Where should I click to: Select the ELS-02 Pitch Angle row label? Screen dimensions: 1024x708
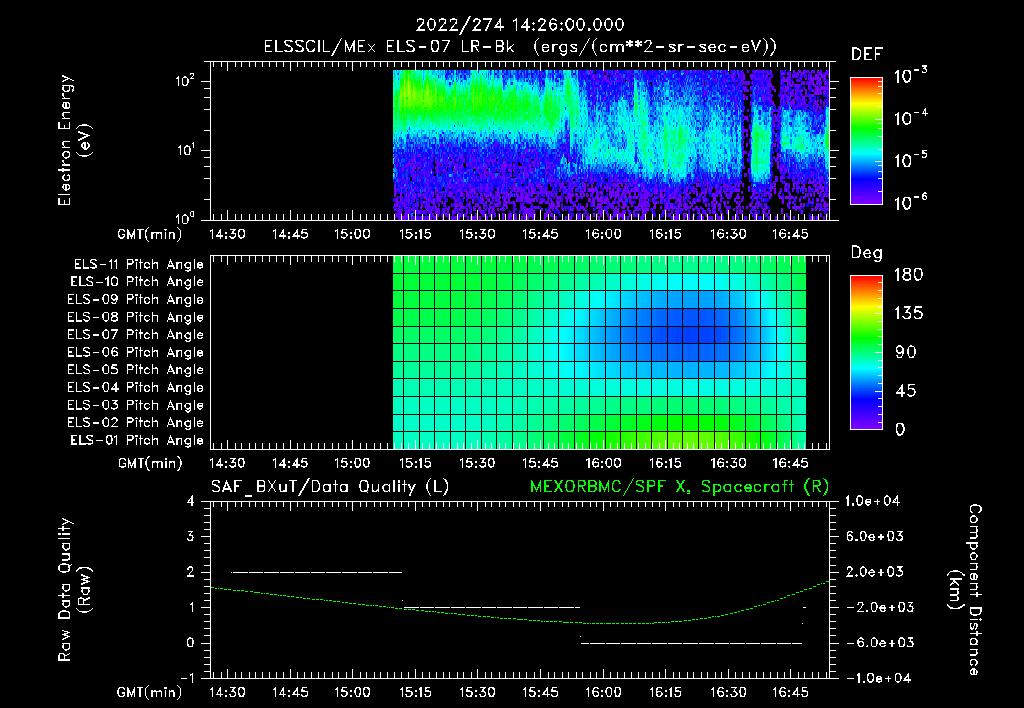(x=136, y=423)
